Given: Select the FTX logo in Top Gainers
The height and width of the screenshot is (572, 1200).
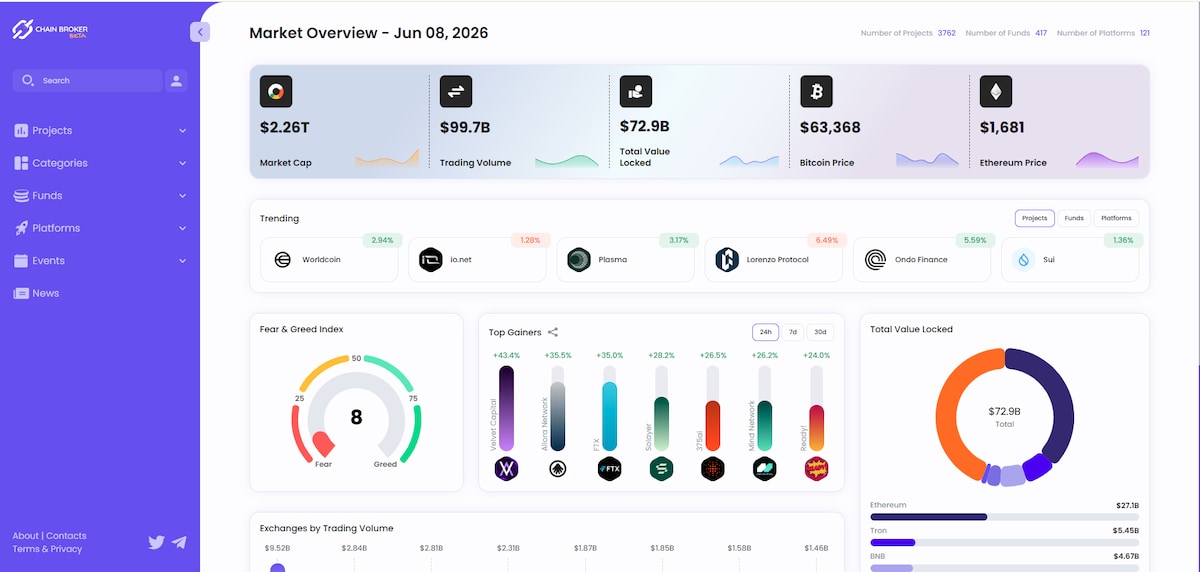Looking at the screenshot, I should [x=610, y=468].
